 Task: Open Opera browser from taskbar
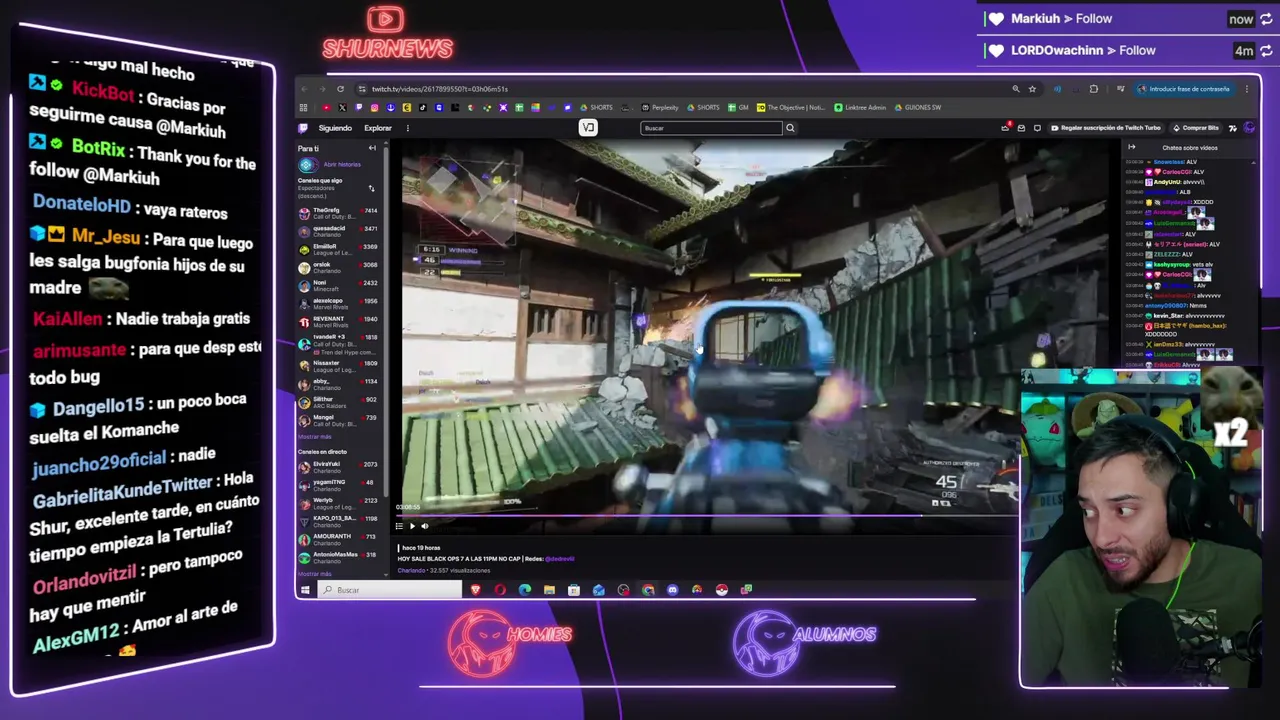coord(500,590)
